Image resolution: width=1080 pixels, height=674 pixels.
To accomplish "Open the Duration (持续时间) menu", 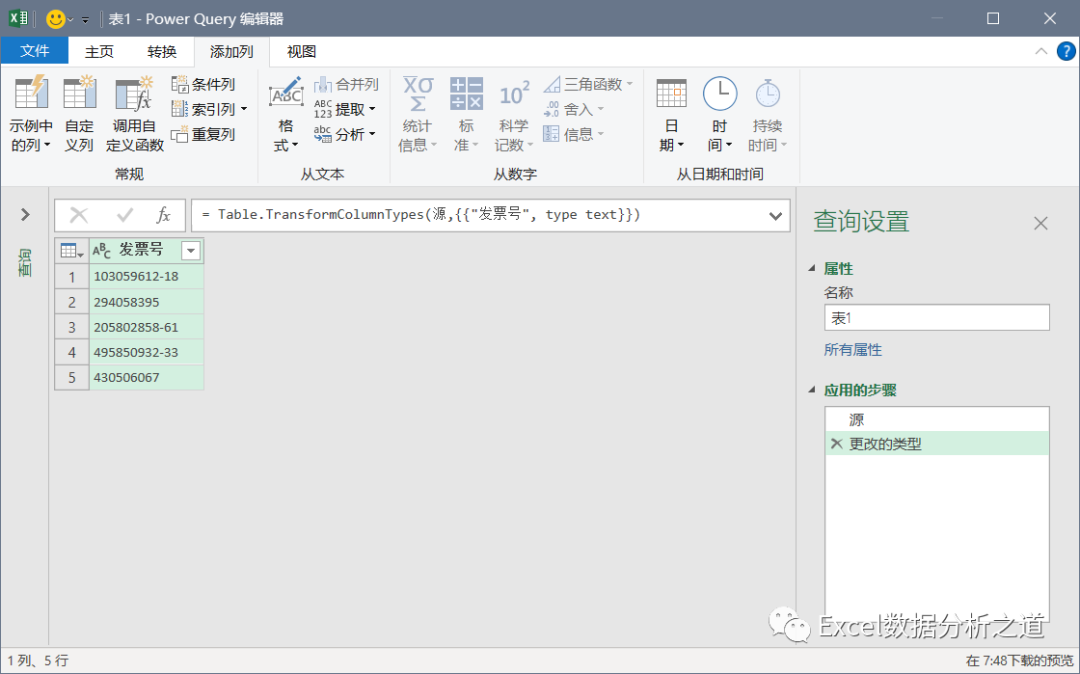I will [767, 114].
